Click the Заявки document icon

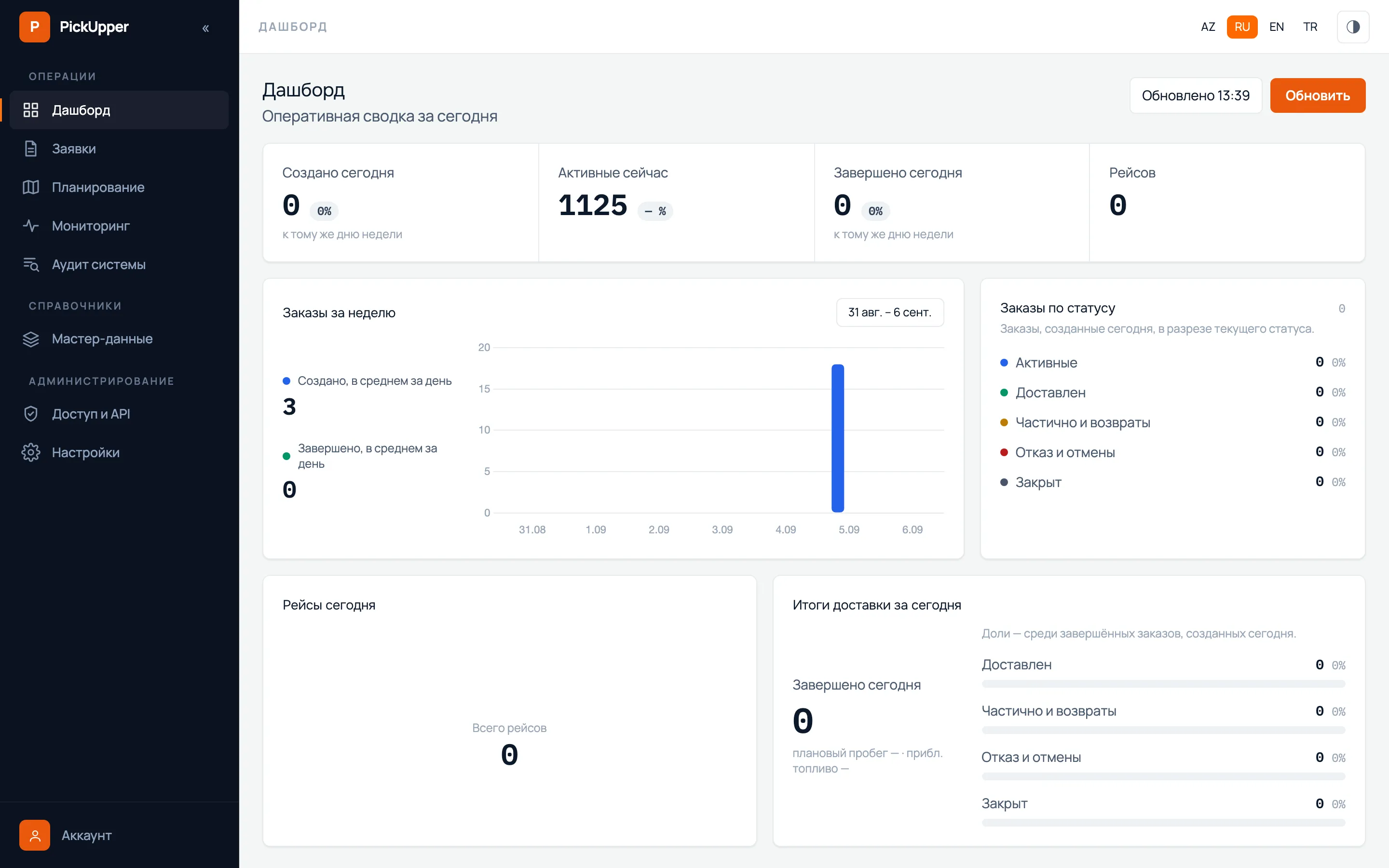click(30, 149)
